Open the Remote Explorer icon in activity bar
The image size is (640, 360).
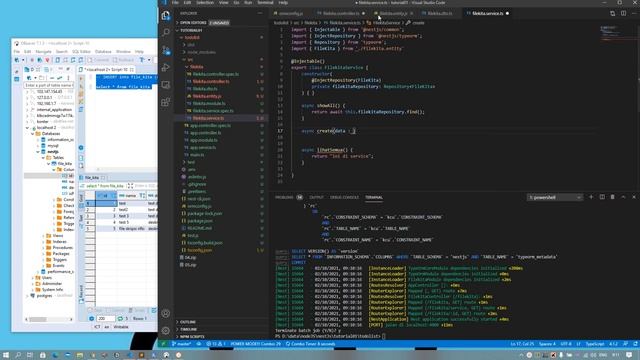166,84
